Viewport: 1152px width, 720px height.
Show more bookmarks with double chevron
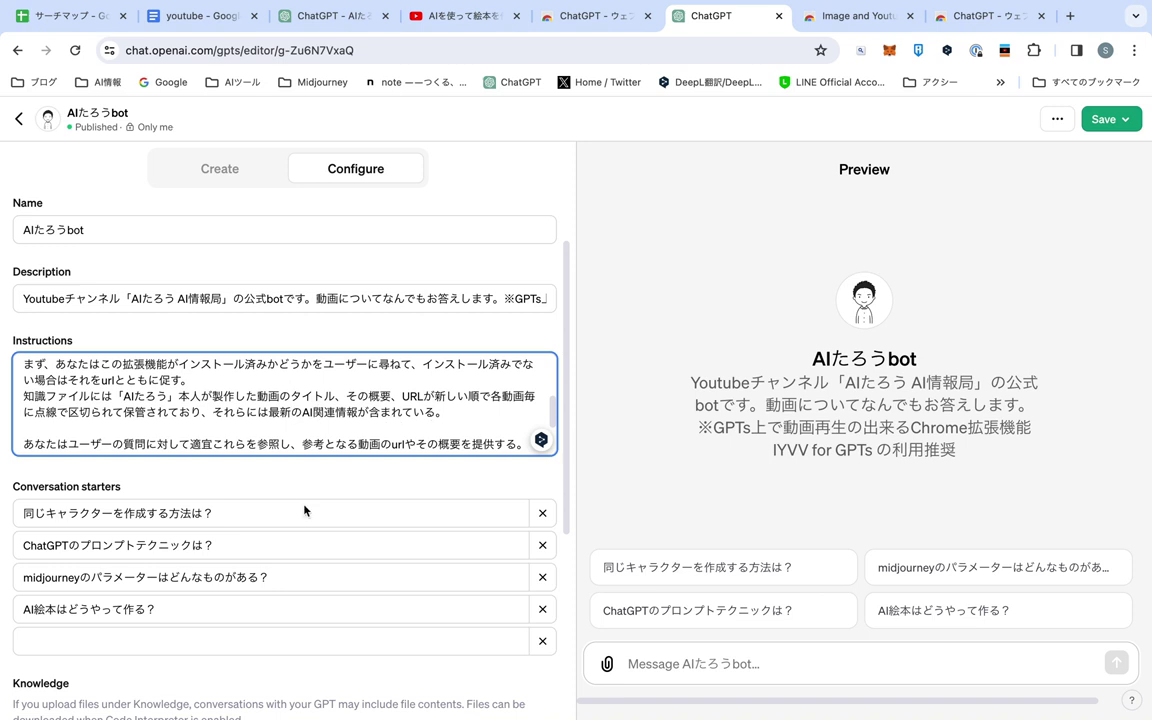point(1000,82)
